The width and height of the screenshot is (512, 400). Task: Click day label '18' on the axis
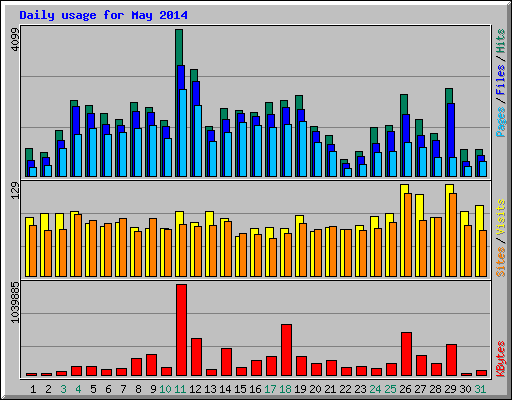pos(285,389)
